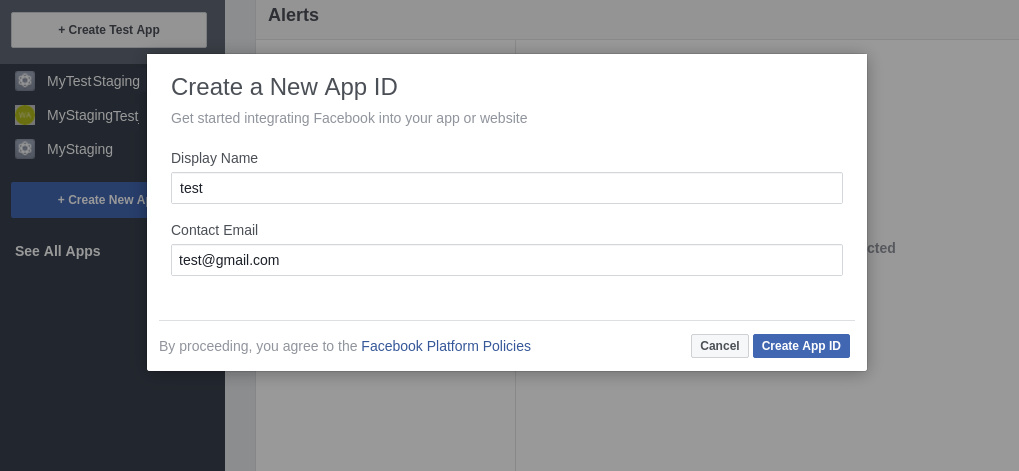
Task: Click the Create New App button
Action: (x=79, y=200)
